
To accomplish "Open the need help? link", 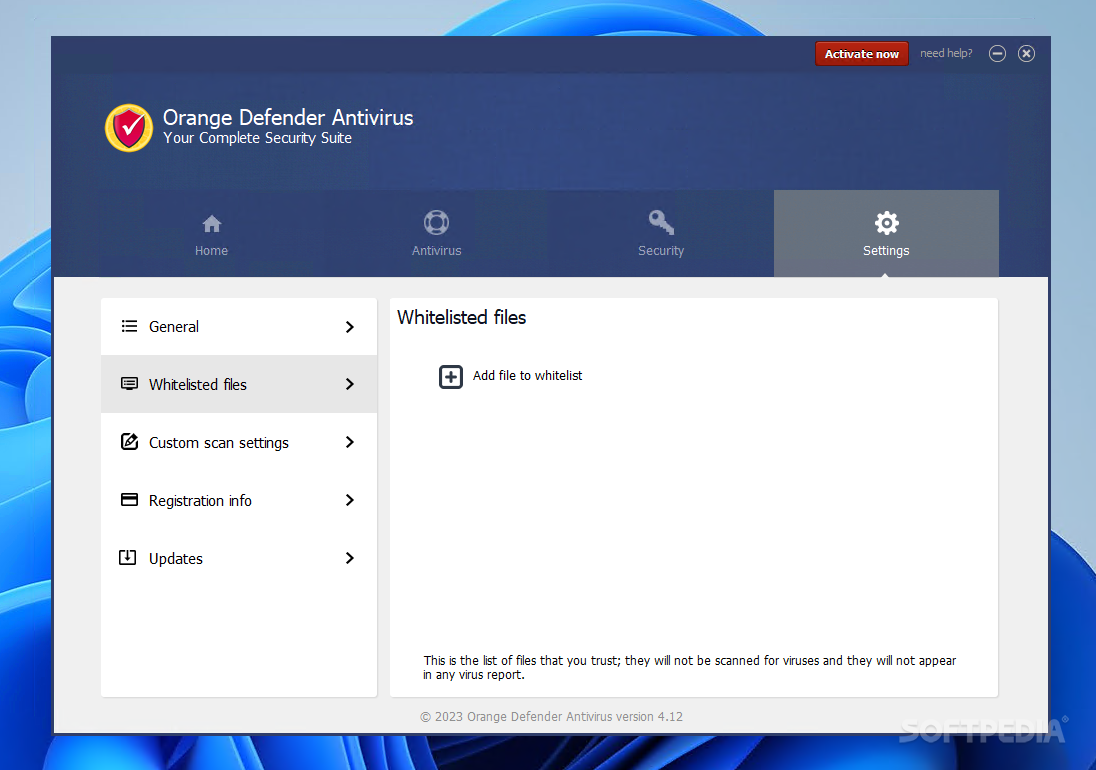I will tap(946, 53).
